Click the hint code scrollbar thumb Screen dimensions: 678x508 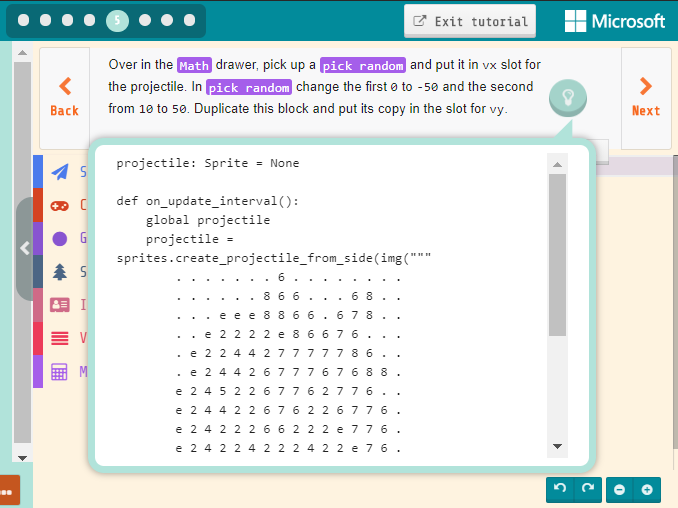tap(557, 255)
